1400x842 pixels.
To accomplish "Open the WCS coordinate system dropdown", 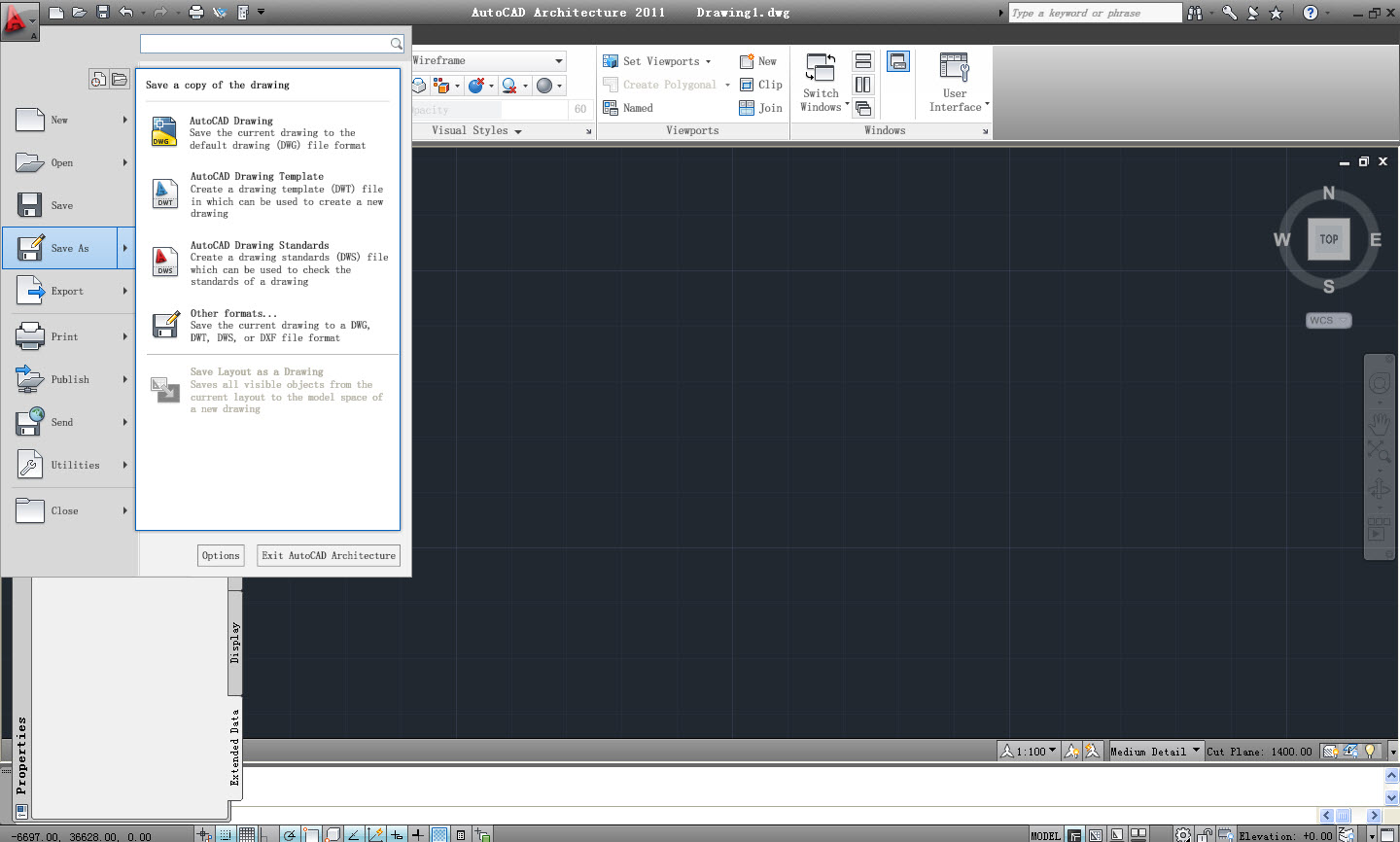I will pyautogui.click(x=1328, y=320).
